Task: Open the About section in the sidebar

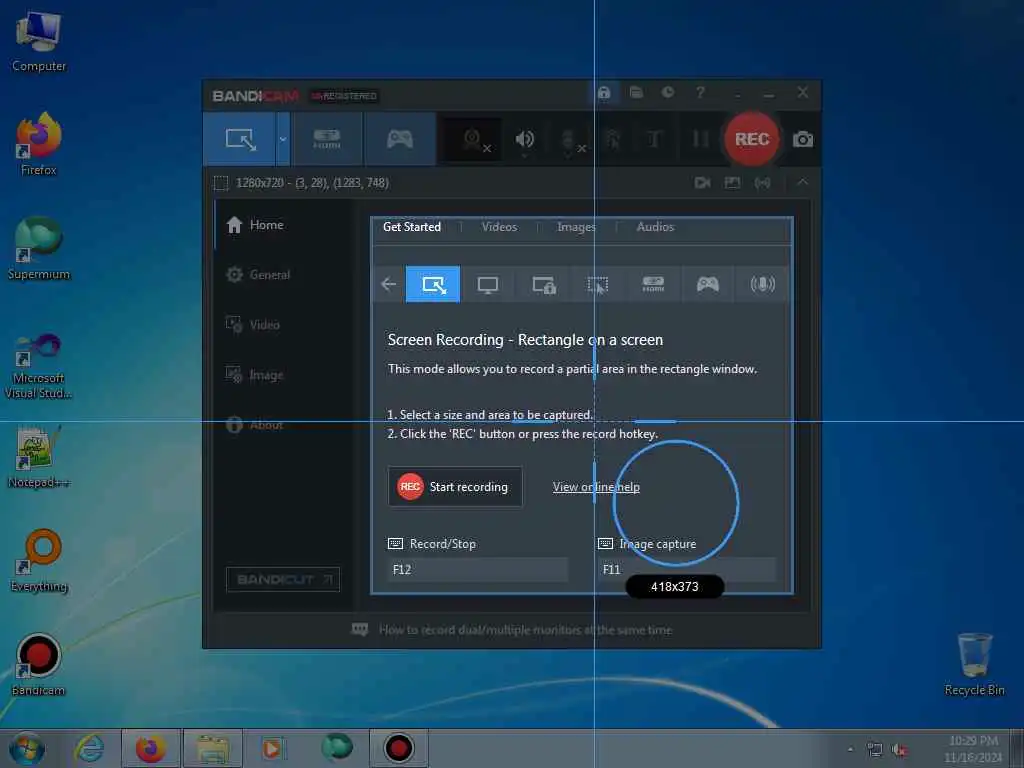Action: [x=255, y=425]
